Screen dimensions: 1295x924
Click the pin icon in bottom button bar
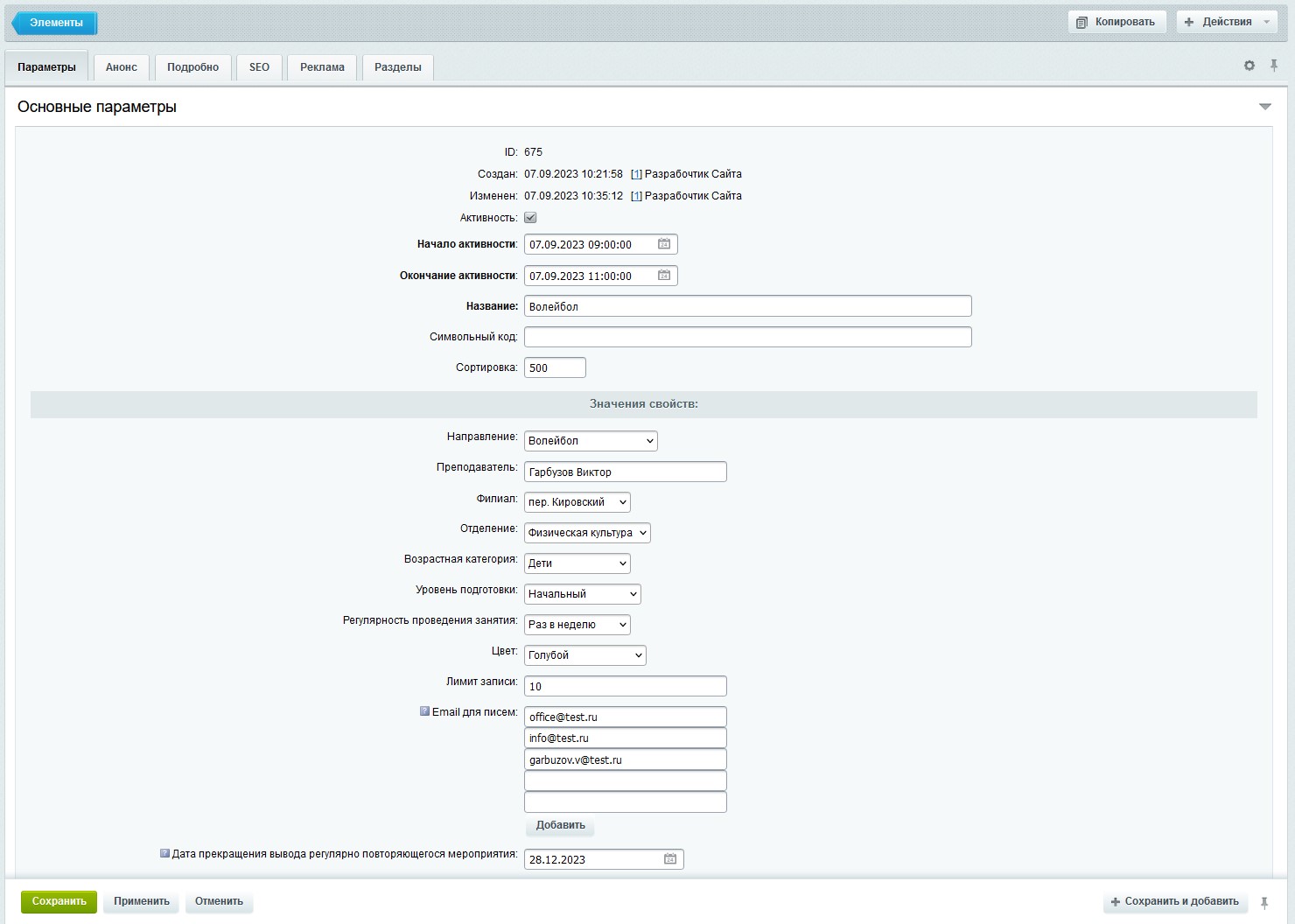tap(1264, 902)
